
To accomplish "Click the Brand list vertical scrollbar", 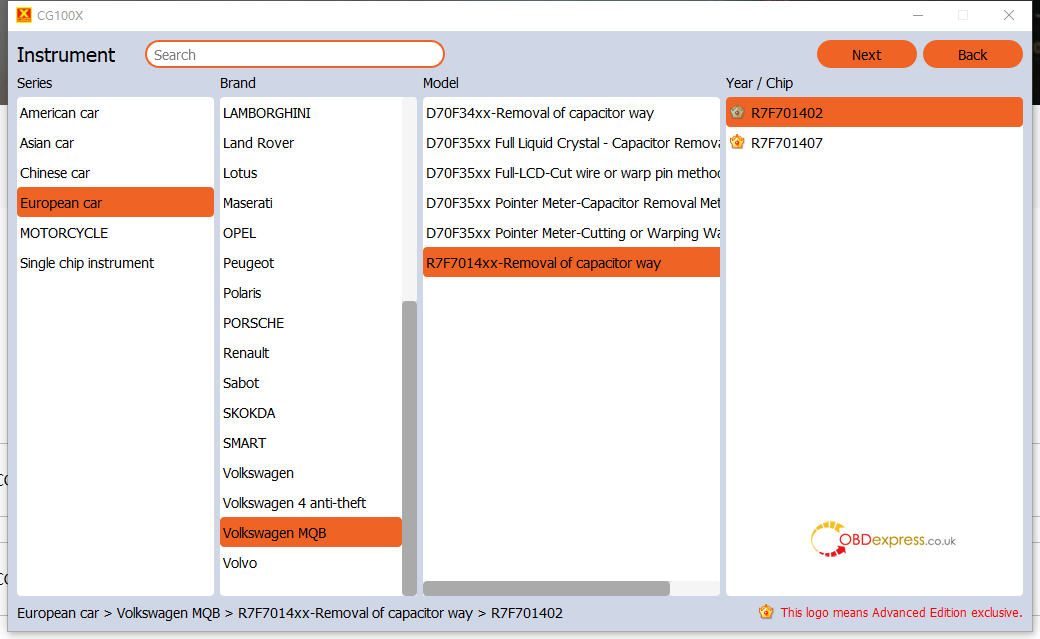I will (x=409, y=448).
